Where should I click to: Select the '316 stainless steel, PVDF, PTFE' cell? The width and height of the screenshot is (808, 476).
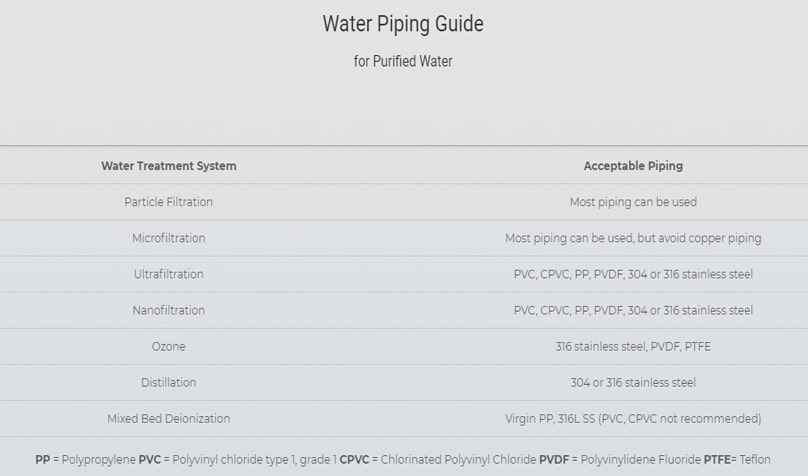point(633,346)
